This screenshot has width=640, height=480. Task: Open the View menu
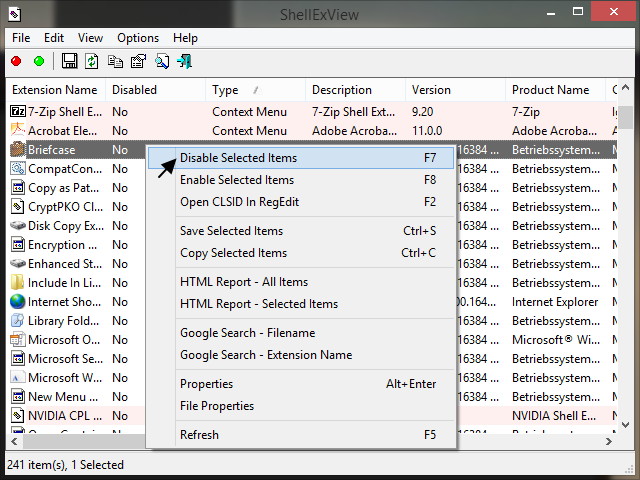[90, 38]
